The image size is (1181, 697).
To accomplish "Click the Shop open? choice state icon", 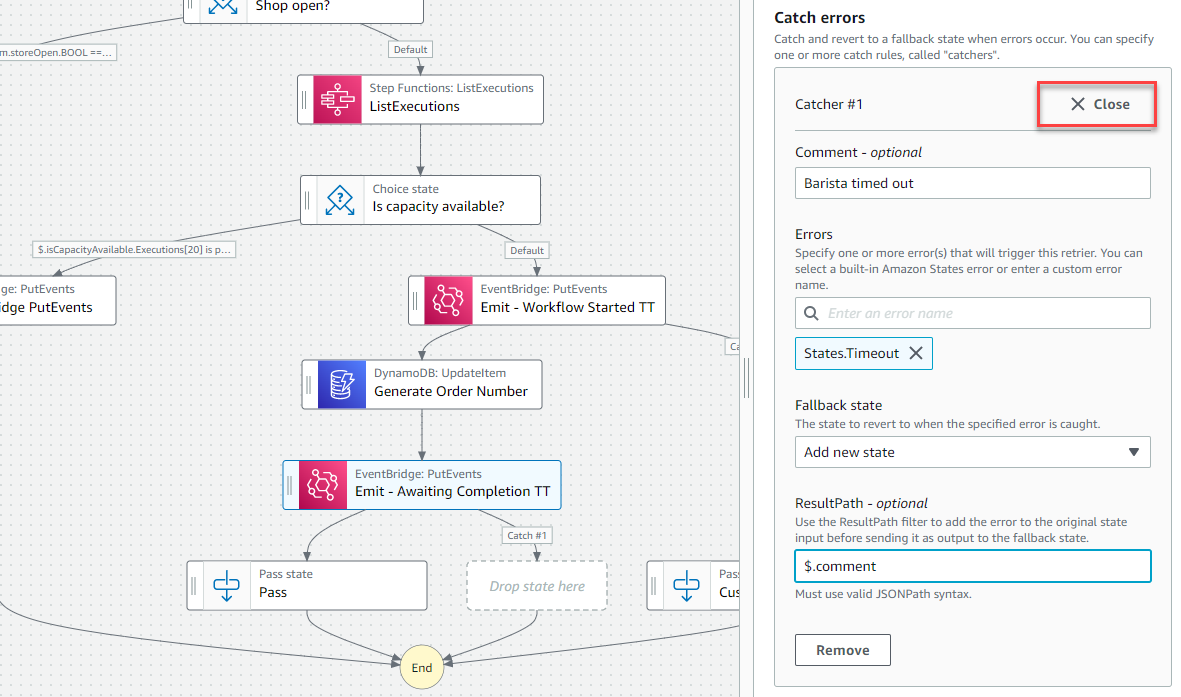I will click(x=223, y=8).
